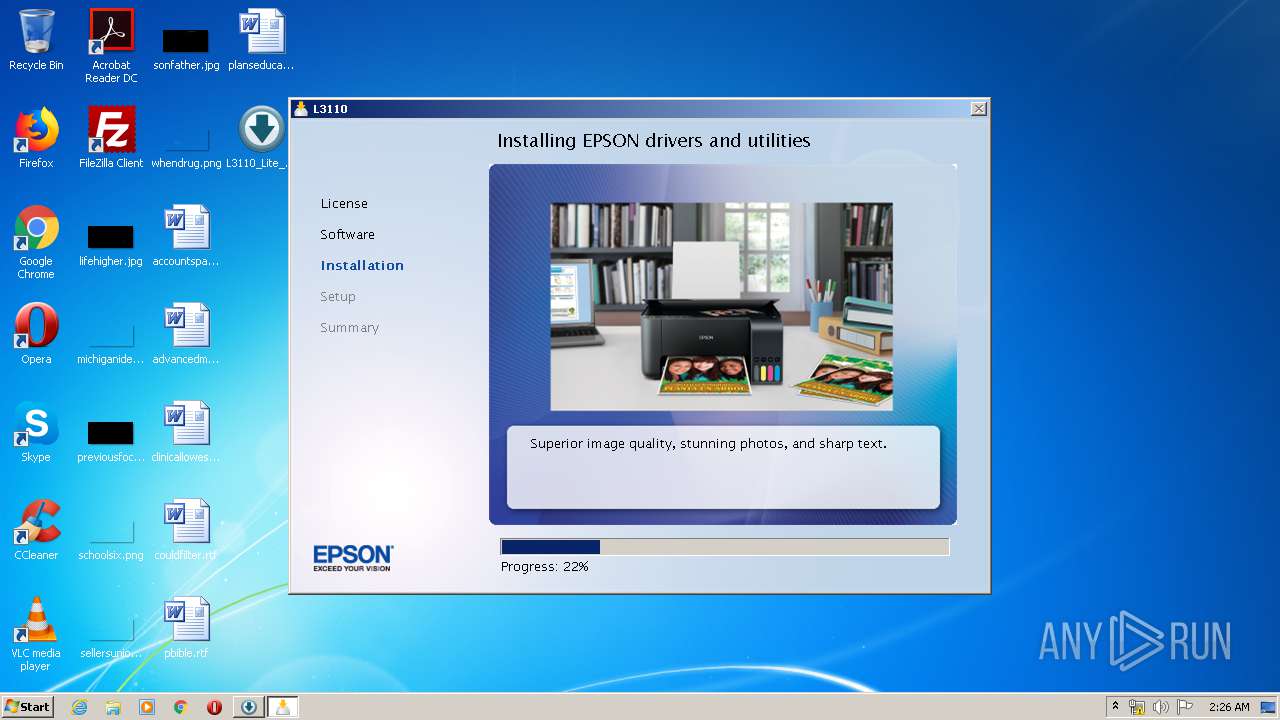Open Acrobat Reader DC shortcut

click(111, 46)
